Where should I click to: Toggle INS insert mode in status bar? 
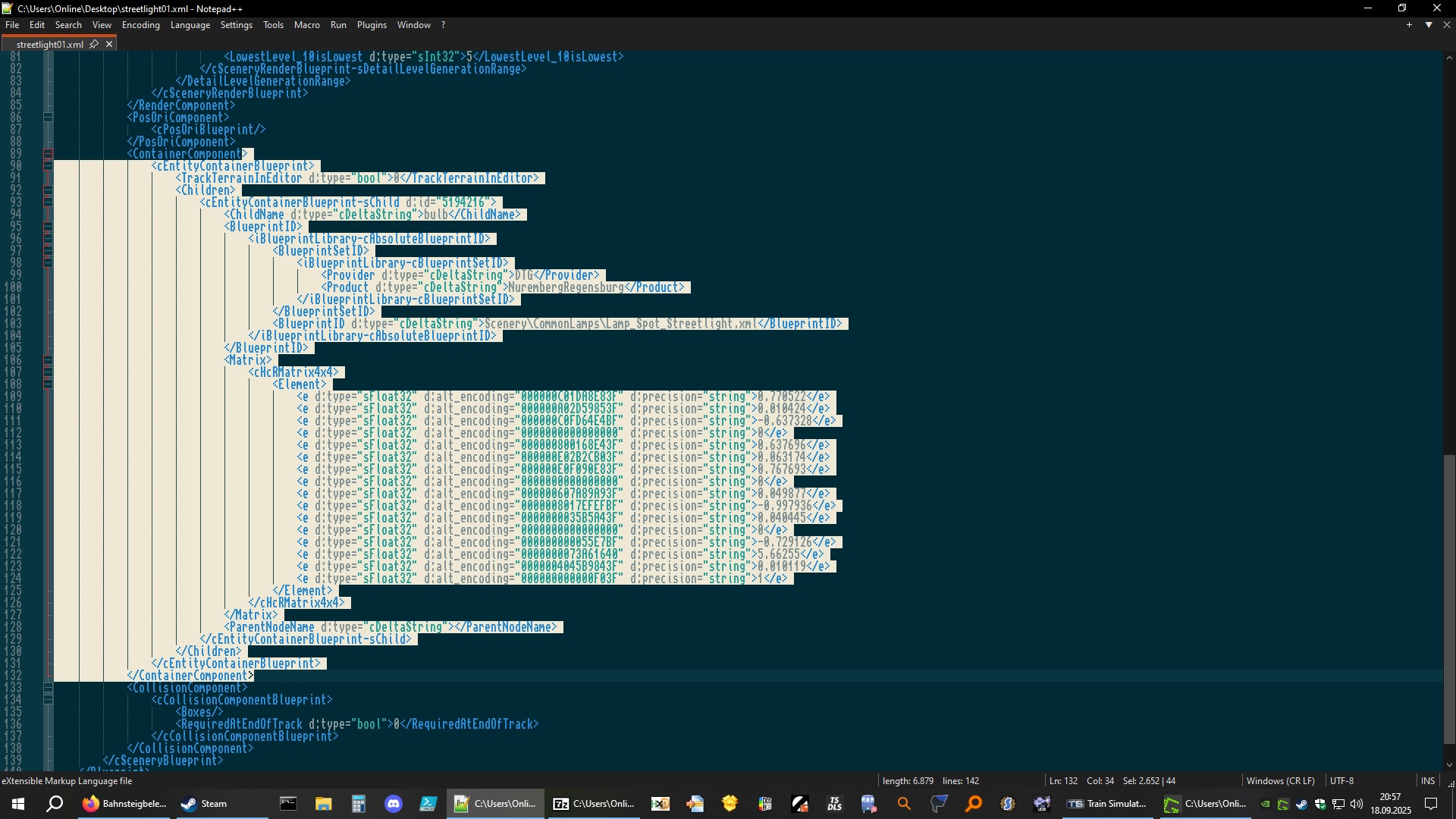click(x=1427, y=780)
